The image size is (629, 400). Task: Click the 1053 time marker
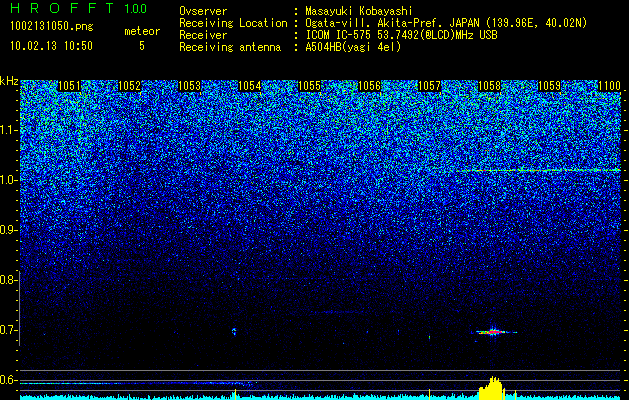(x=189, y=86)
